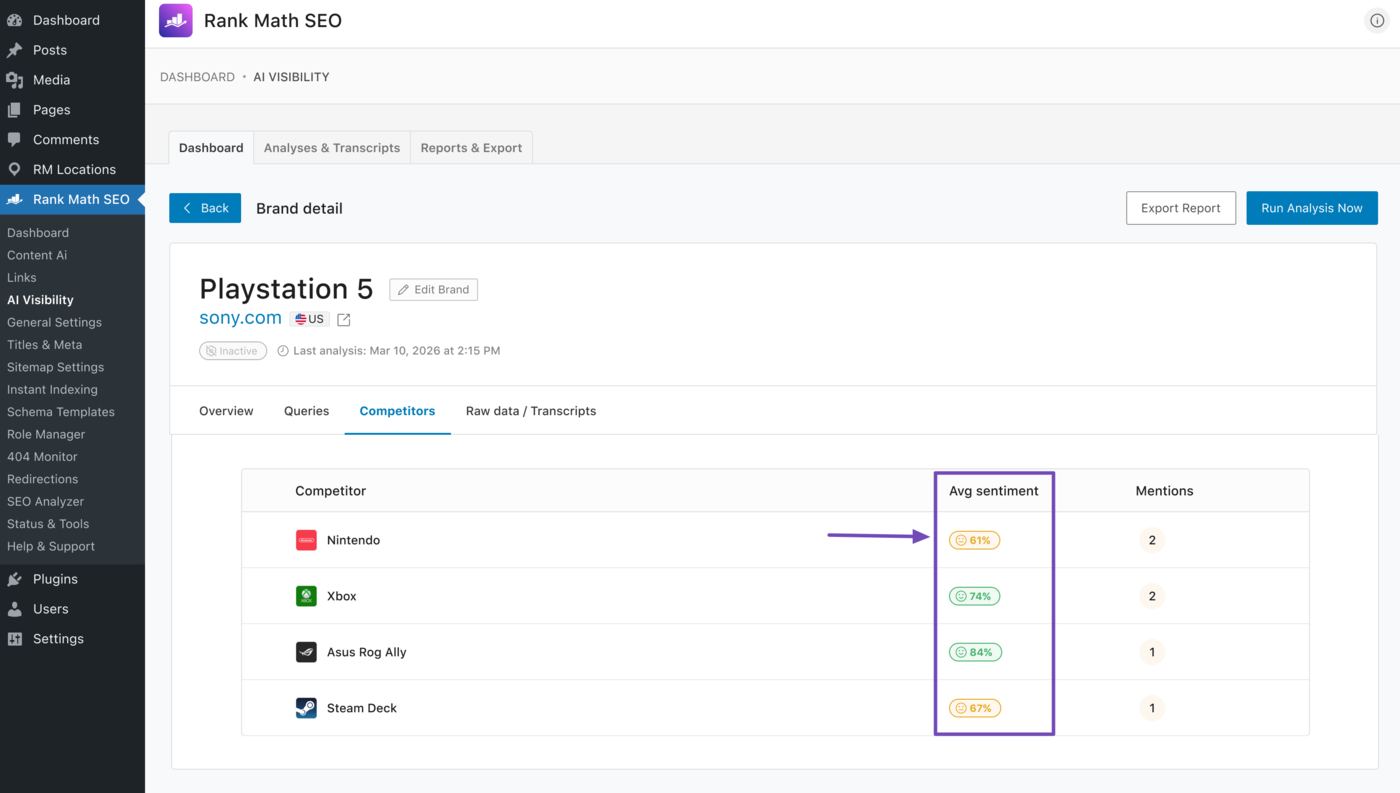Open Status & Tools in sidebar submenu
The height and width of the screenshot is (793, 1400).
pyautogui.click(x=48, y=524)
